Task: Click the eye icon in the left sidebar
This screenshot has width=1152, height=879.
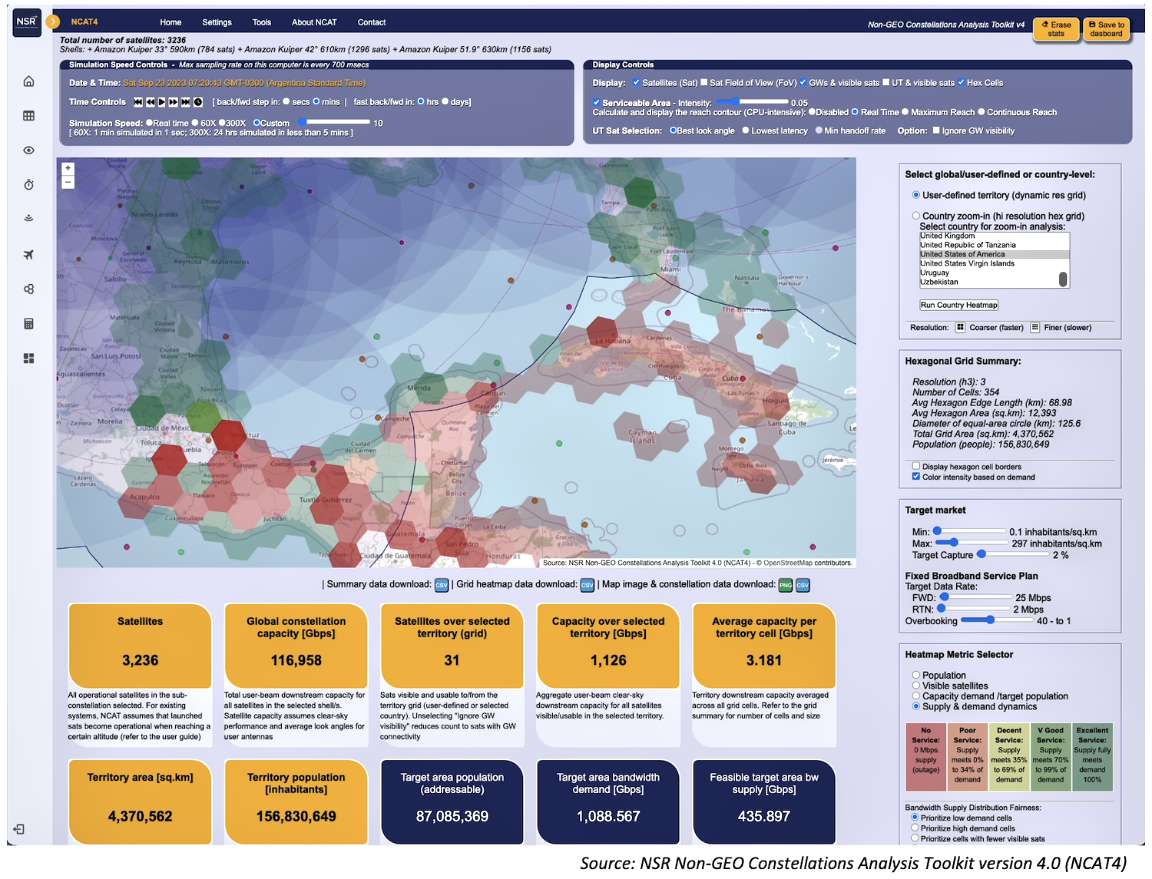Action: pos(28,150)
